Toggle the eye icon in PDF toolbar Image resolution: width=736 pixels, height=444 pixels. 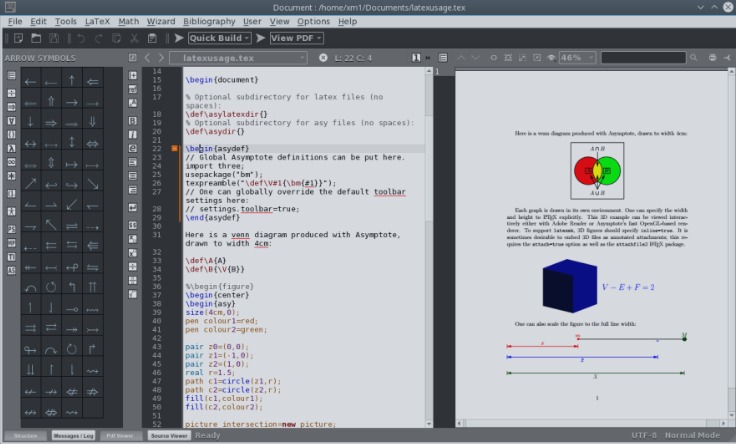[551, 57]
